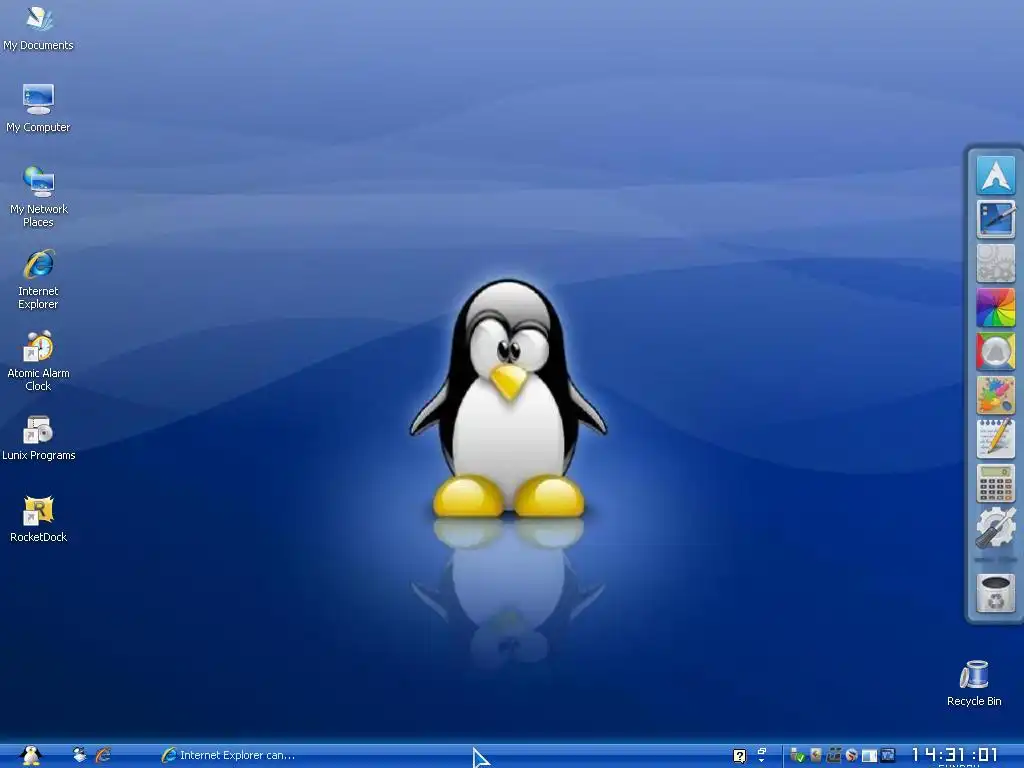The height and width of the screenshot is (768, 1024).
Task: Open the notepad with pencil dock icon
Action: pyautogui.click(x=995, y=439)
